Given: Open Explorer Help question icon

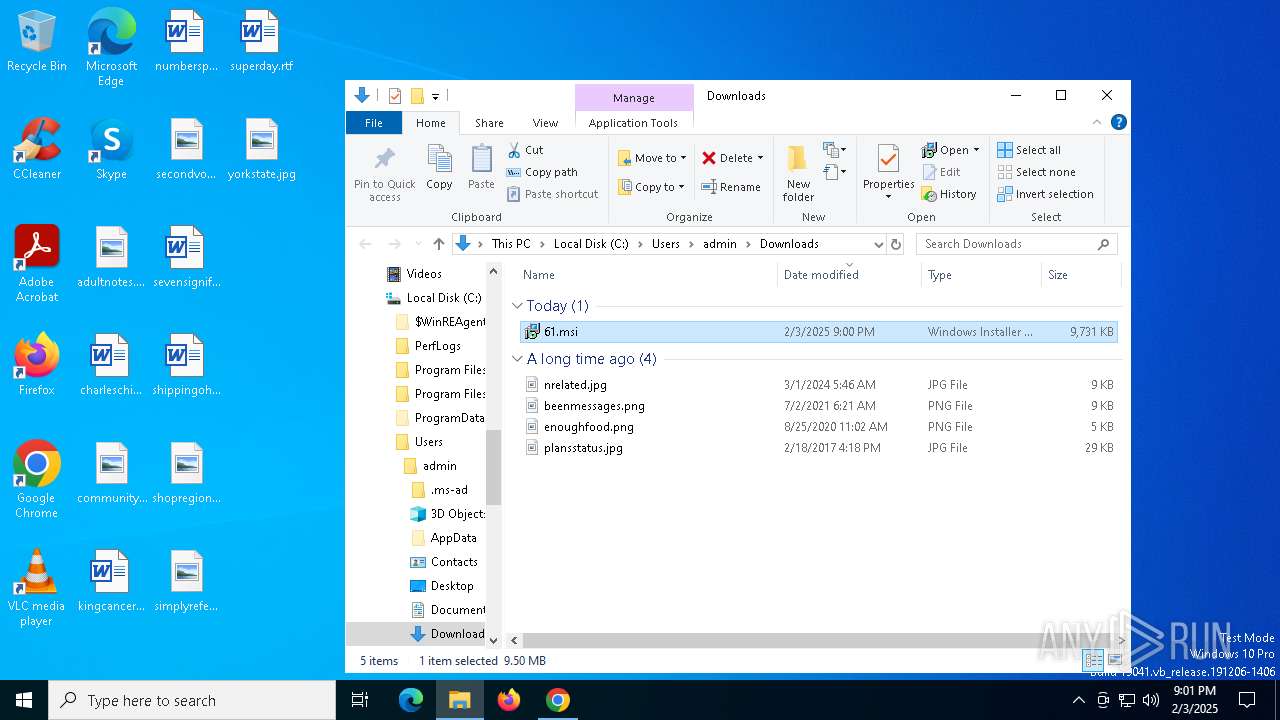Looking at the screenshot, I should click(1119, 122).
